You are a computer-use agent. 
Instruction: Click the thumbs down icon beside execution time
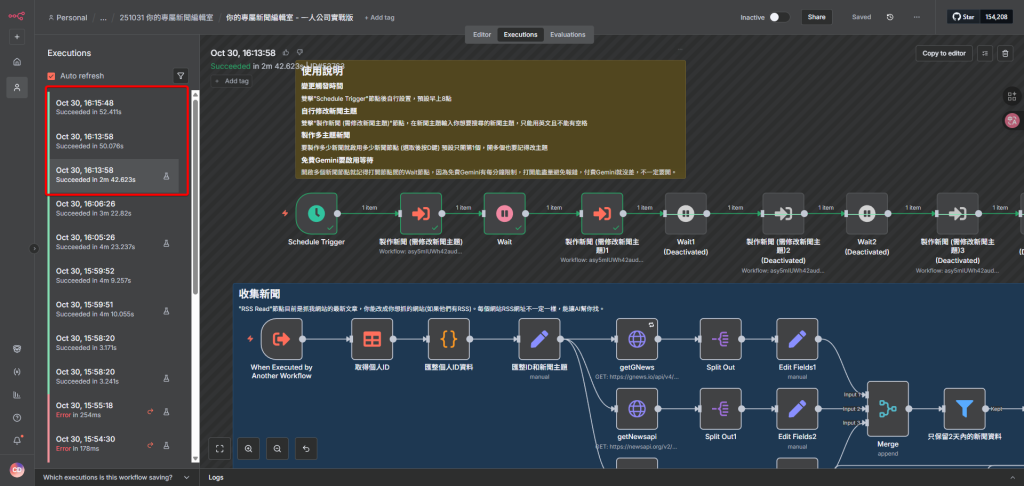click(x=300, y=52)
